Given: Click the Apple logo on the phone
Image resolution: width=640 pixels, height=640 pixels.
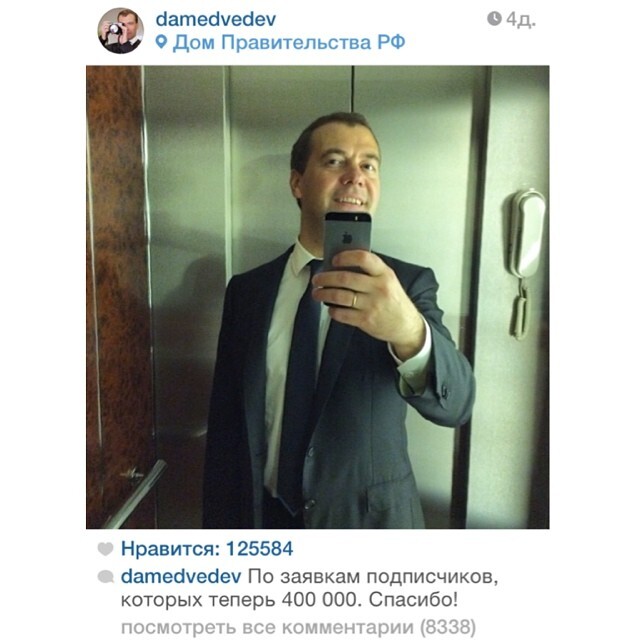Looking at the screenshot, I should pyautogui.click(x=347, y=238).
